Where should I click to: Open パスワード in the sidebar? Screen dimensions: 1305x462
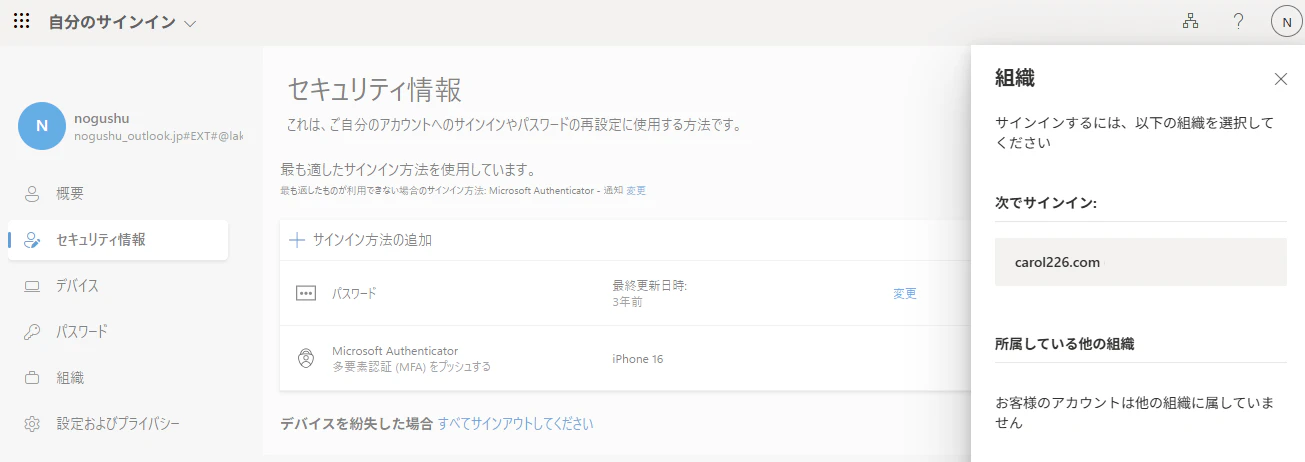[118, 332]
